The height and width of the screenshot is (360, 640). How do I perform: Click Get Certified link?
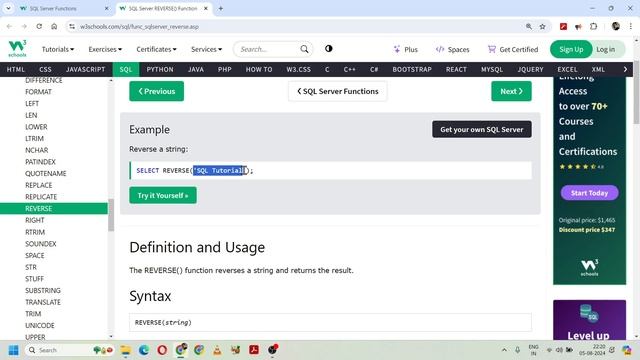point(513,49)
